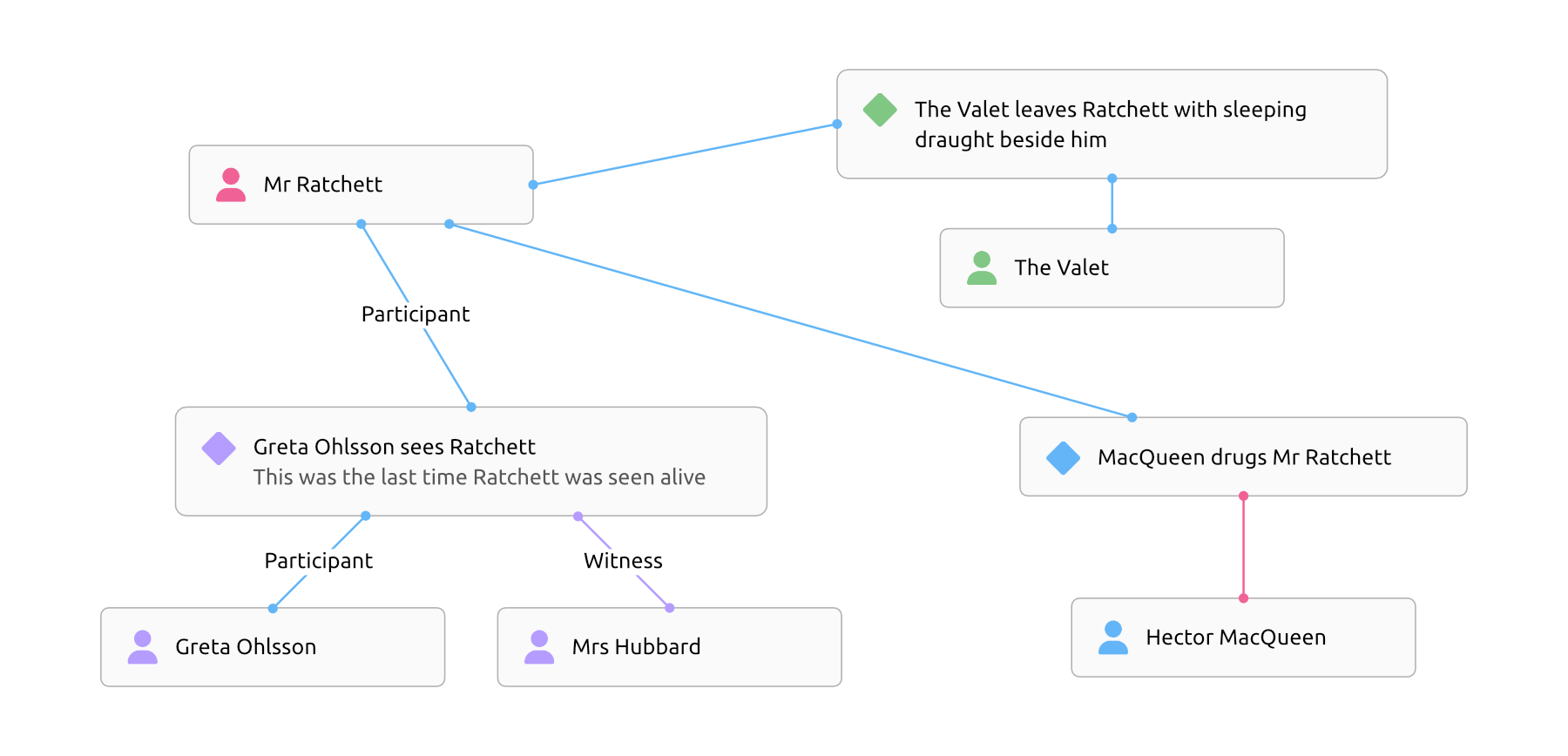Click the Participant label above Greta Ohlsson
Image resolution: width=1568 pixels, height=756 pixels.
319,561
